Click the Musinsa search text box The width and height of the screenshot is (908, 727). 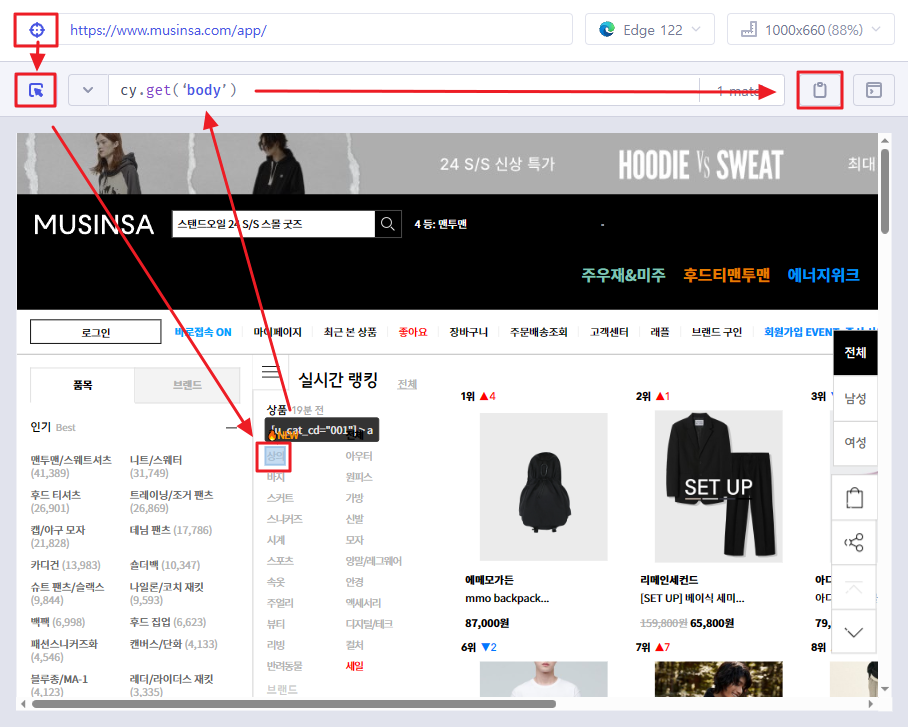[x=273, y=224]
